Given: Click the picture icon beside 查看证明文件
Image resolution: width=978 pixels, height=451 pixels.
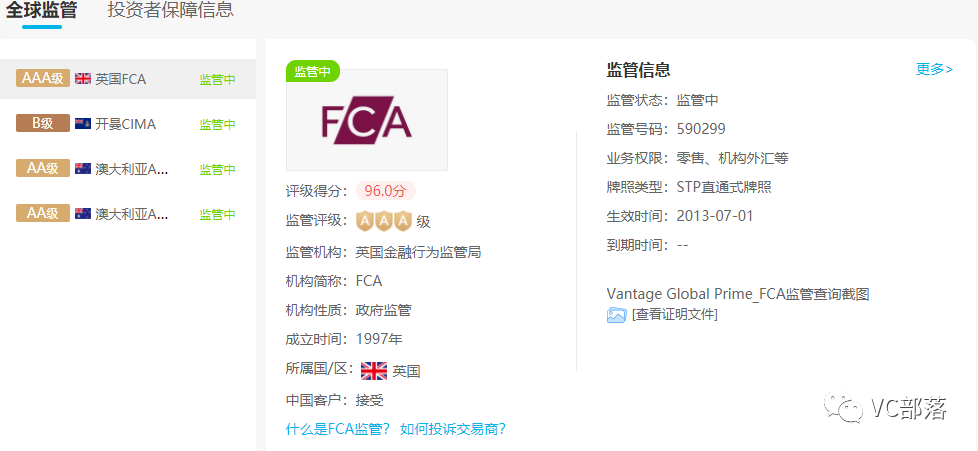Looking at the screenshot, I should click(616, 315).
